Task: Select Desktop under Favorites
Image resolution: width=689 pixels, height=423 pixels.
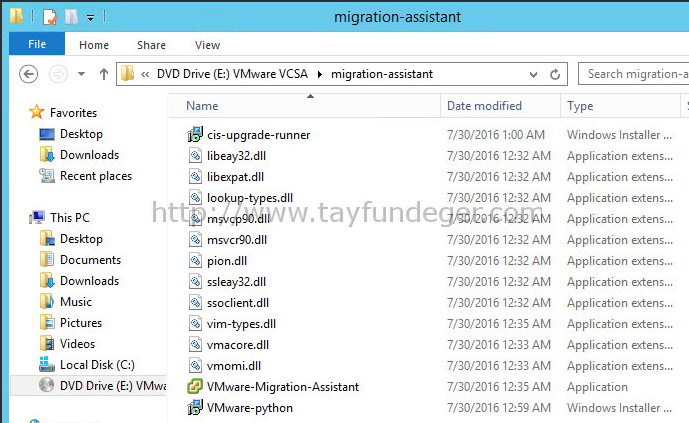Action: pos(81,134)
